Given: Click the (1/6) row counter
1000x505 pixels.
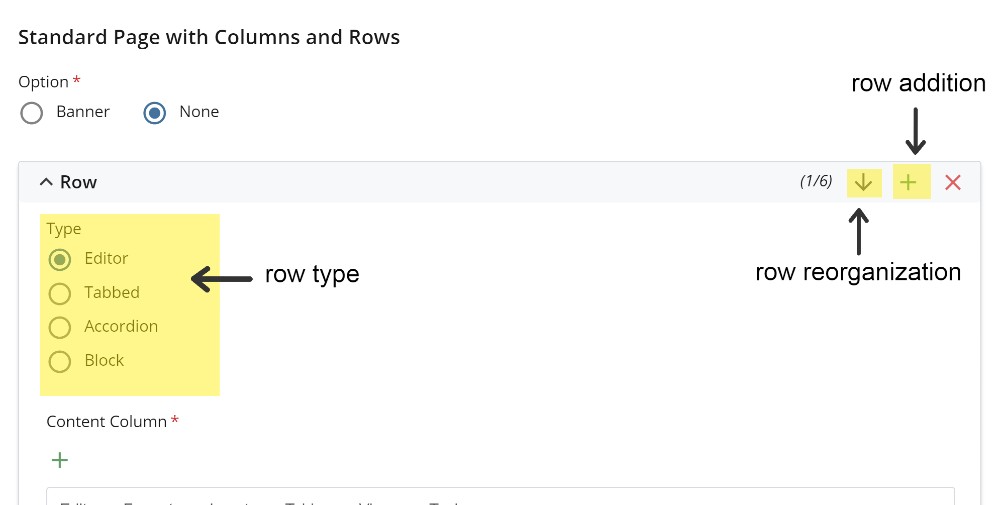Looking at the screenshot, I should (x=815, y=182).
